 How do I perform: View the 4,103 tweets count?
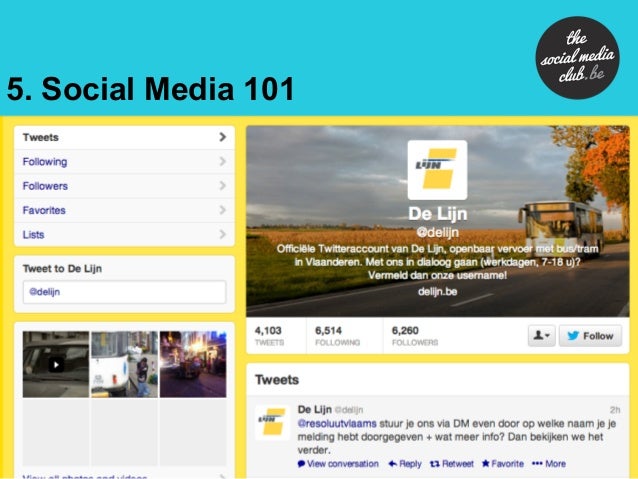coord(269,336)
